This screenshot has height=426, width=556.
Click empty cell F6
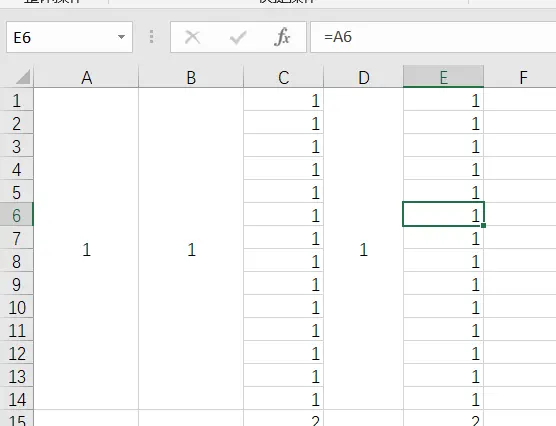point(520,215)
